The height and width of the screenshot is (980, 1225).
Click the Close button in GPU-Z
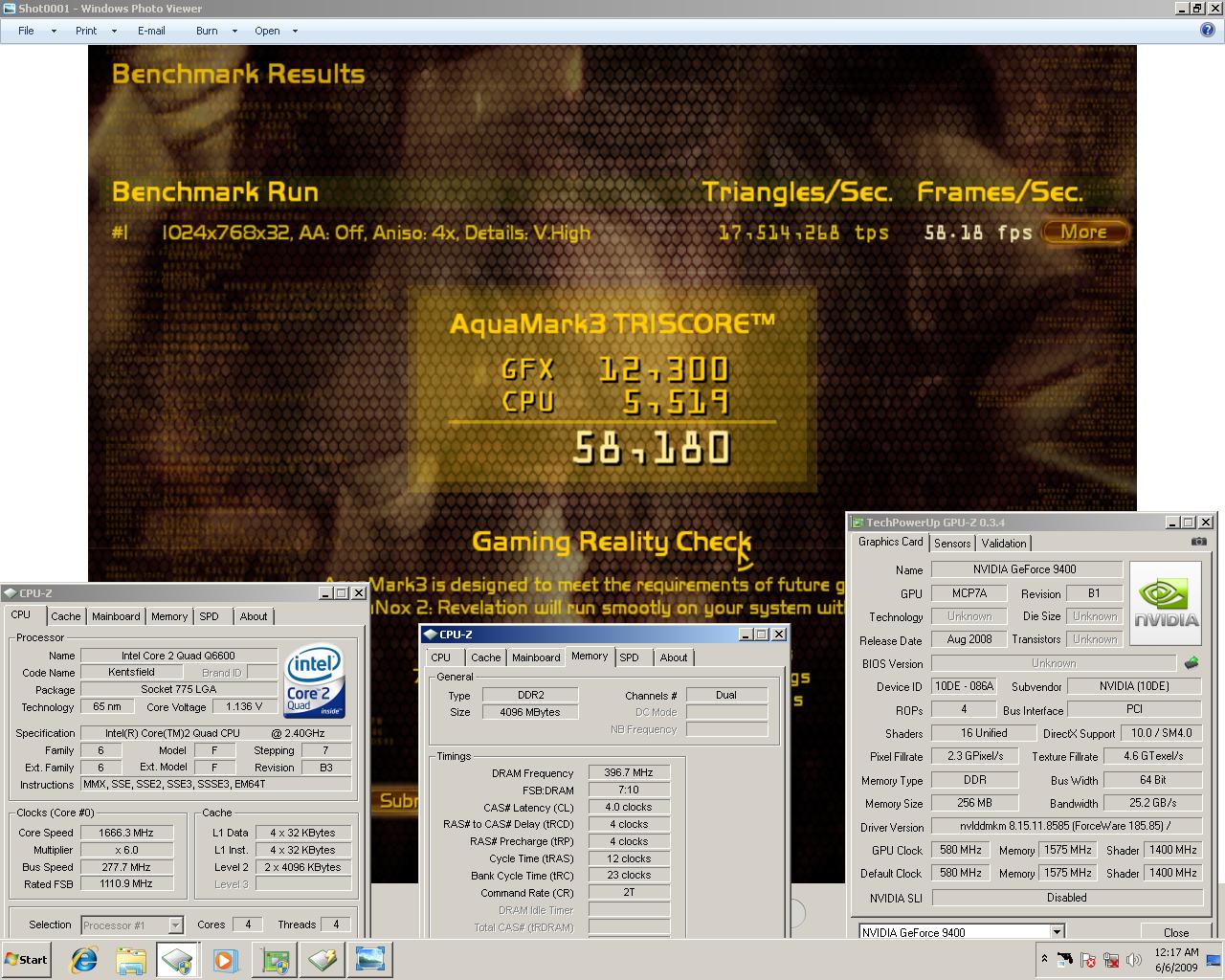pyautogui.click(x=1176, y=932)
